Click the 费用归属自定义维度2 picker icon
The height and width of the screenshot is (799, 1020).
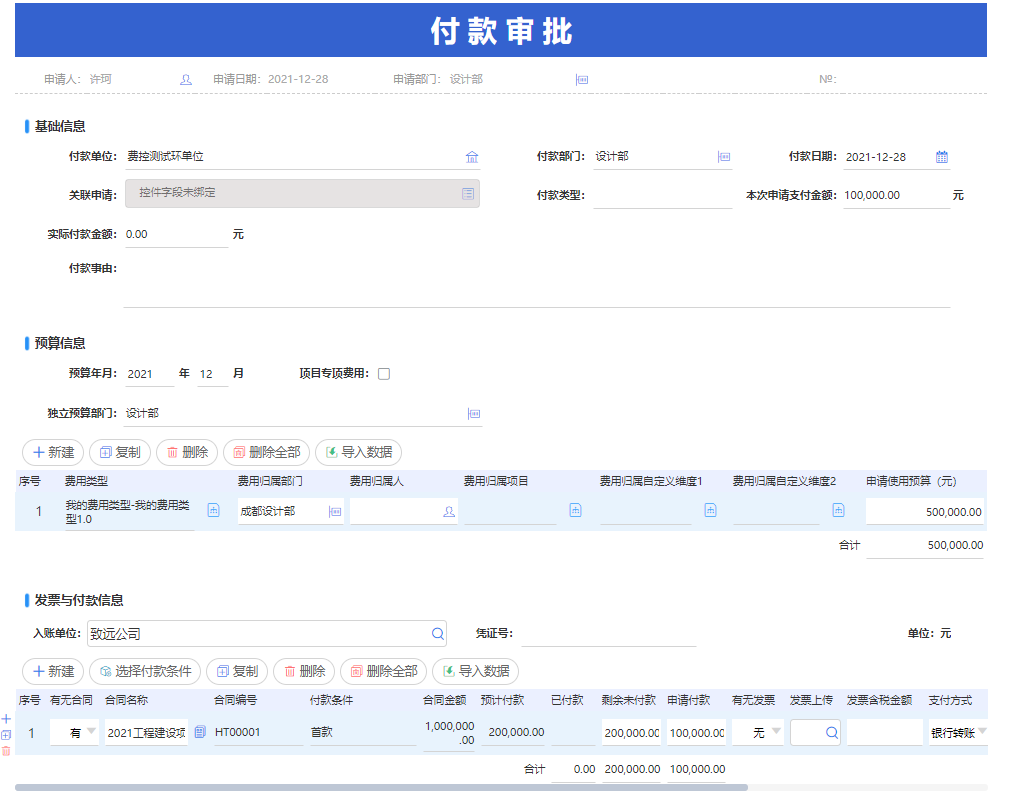click(x=839, y=510)
